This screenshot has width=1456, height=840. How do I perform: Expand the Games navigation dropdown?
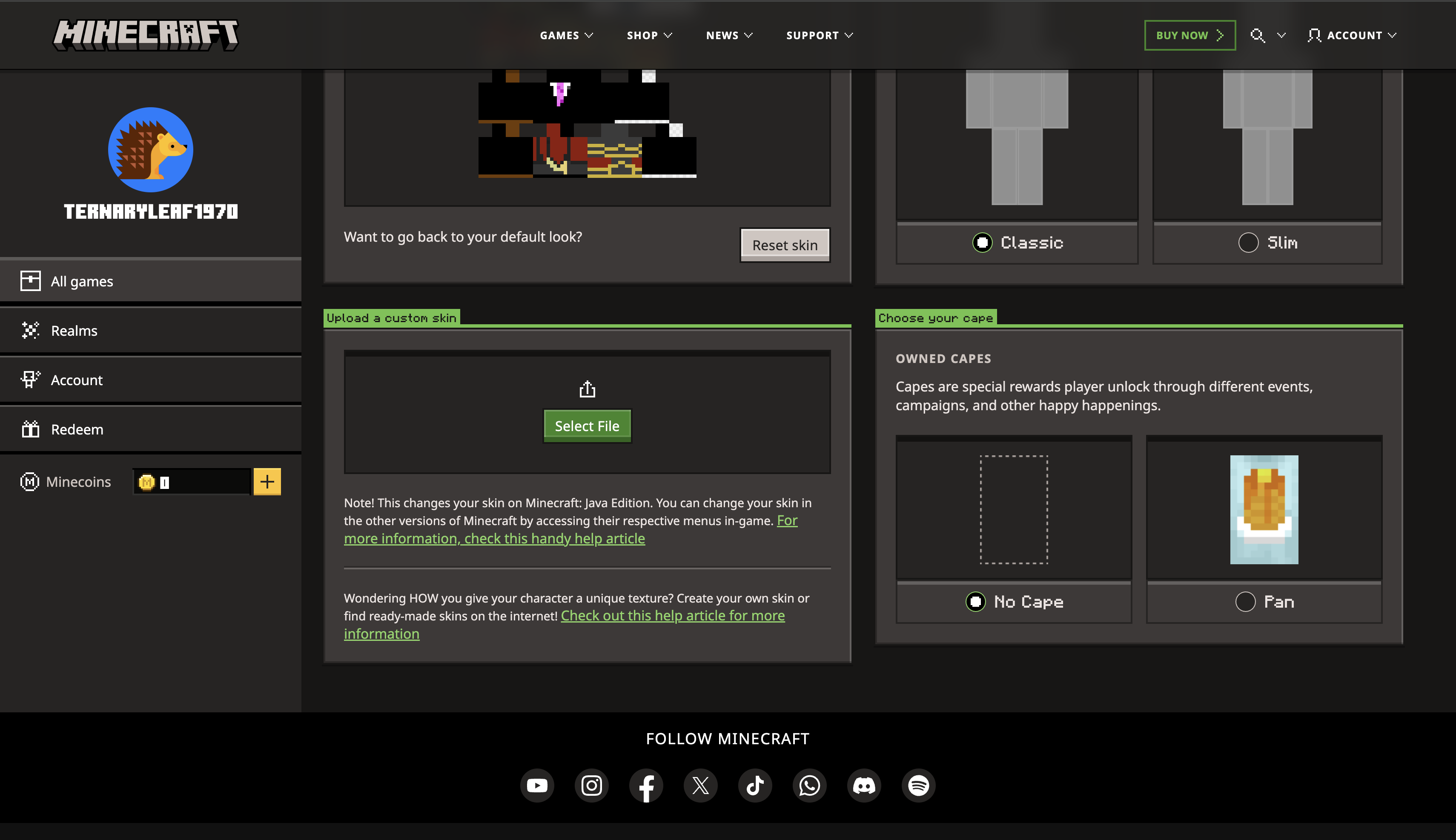pyautogui.click(x=566, y=36)
